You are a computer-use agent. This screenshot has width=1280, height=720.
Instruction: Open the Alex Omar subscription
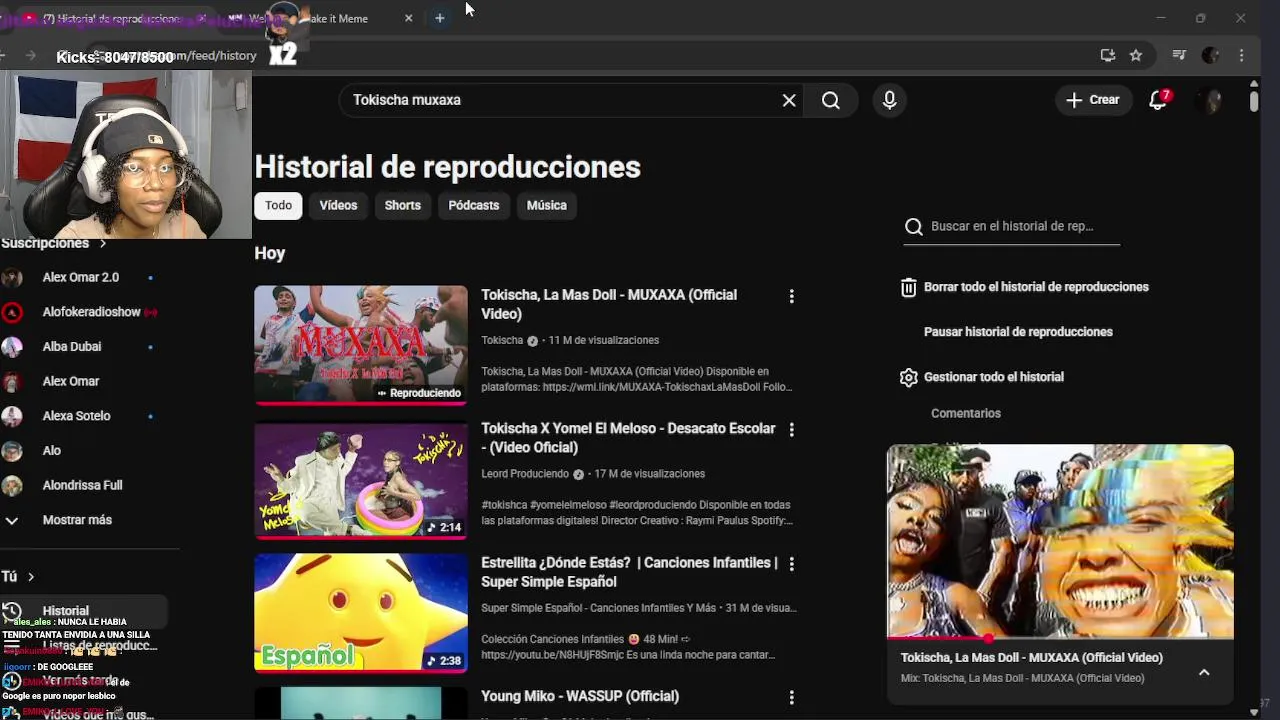point(70,381)
